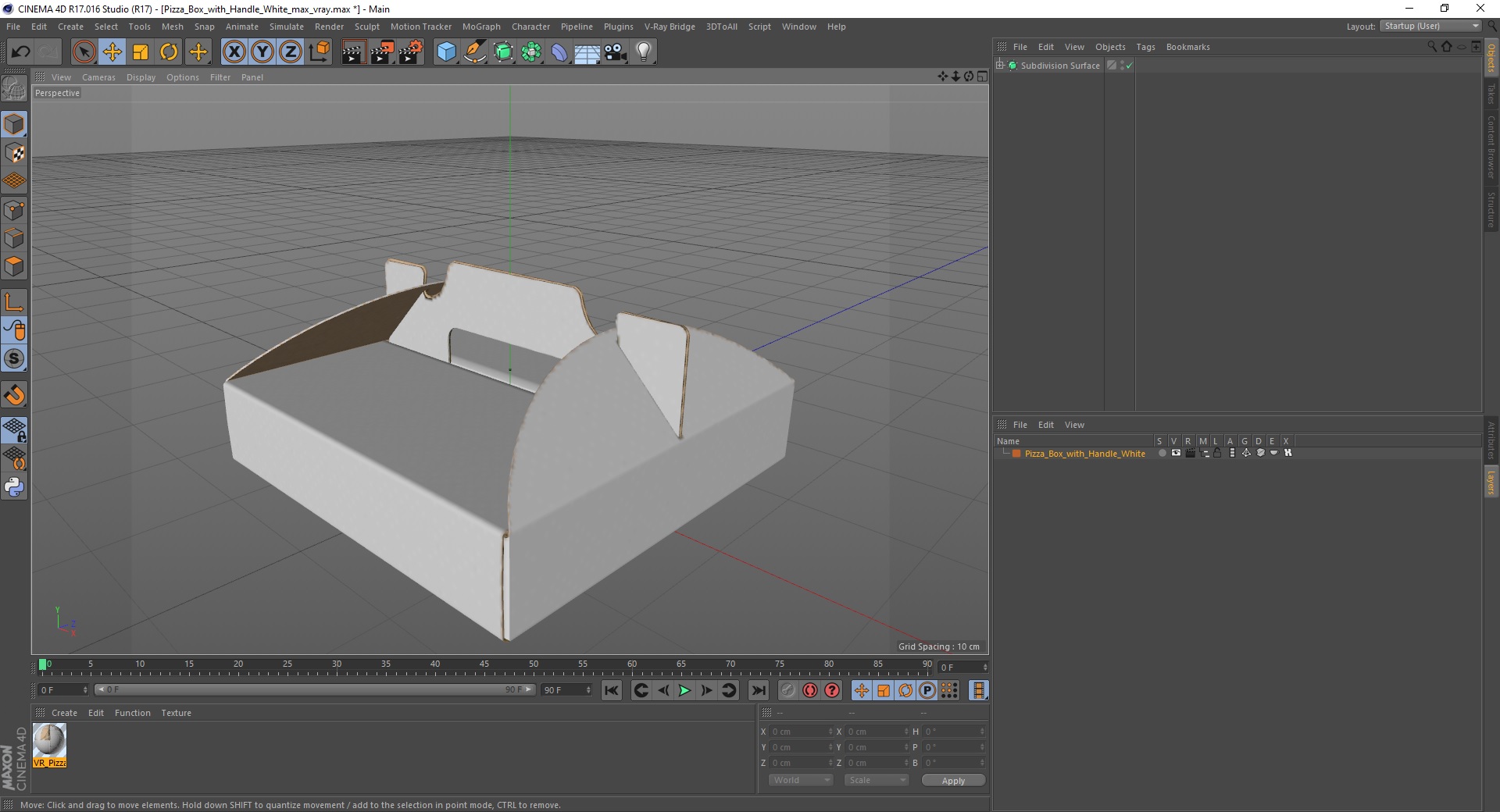This screenshot has height=812, width=1500.
Task: Open the World coordinate dropdown
Action: point(801,780)
